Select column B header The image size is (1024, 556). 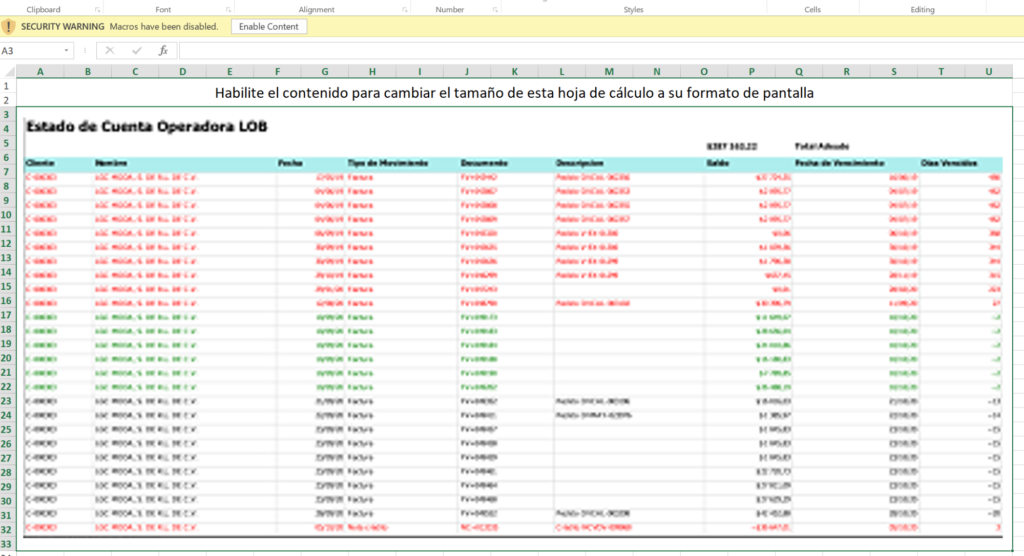[88, 72]
